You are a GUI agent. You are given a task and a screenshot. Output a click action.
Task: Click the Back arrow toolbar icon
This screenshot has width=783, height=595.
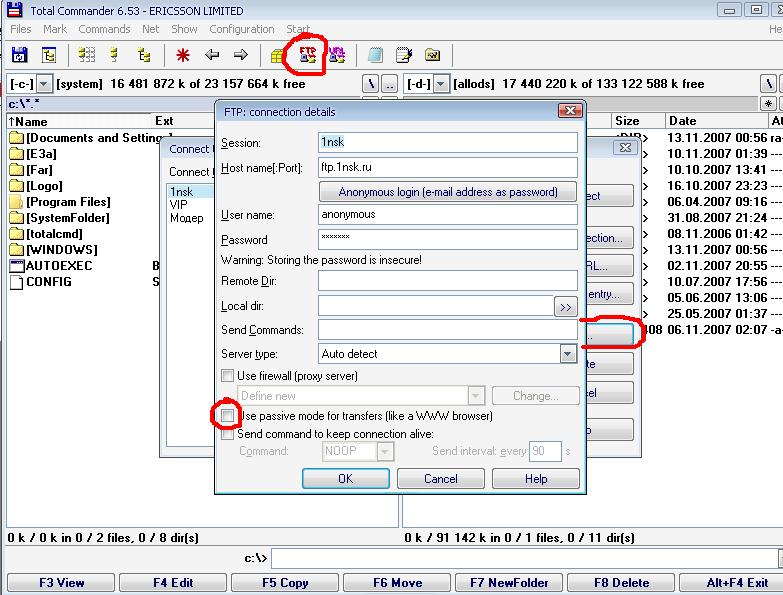click(x=212, y=55)
